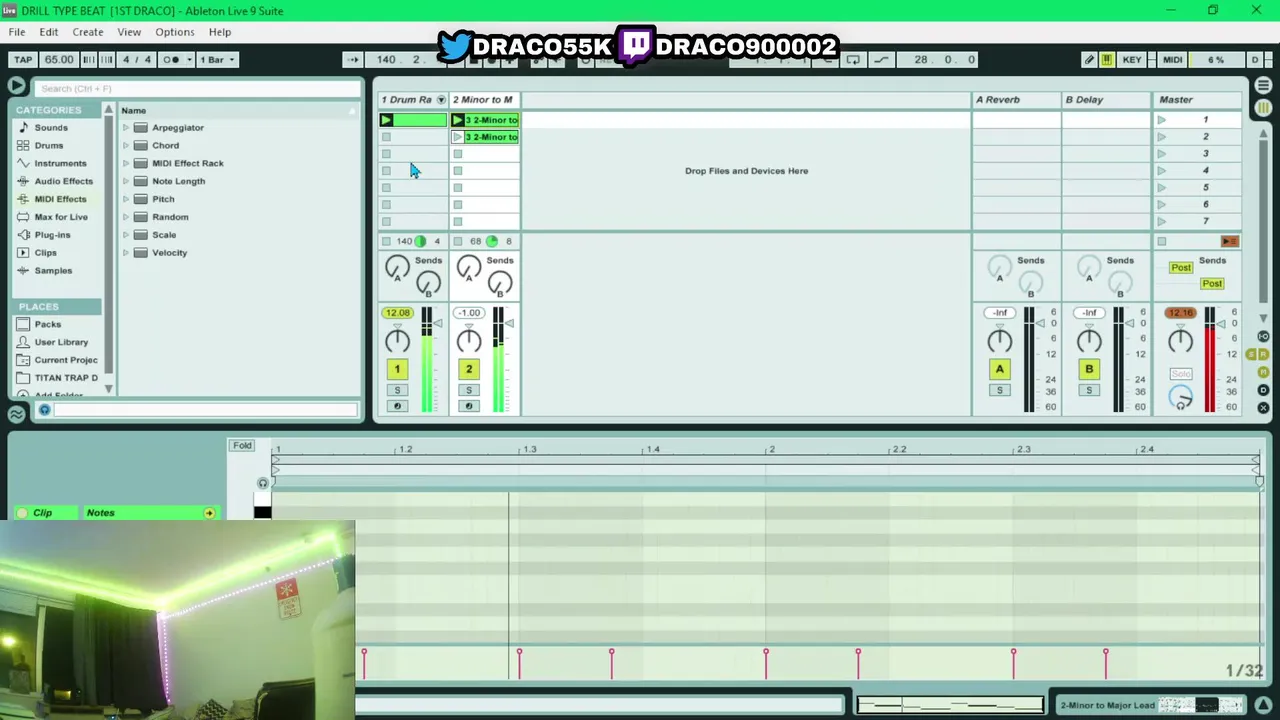Open quantization 1 Bar dropdown
Viewport: 1280px width, 720px height.
point(217,60)
